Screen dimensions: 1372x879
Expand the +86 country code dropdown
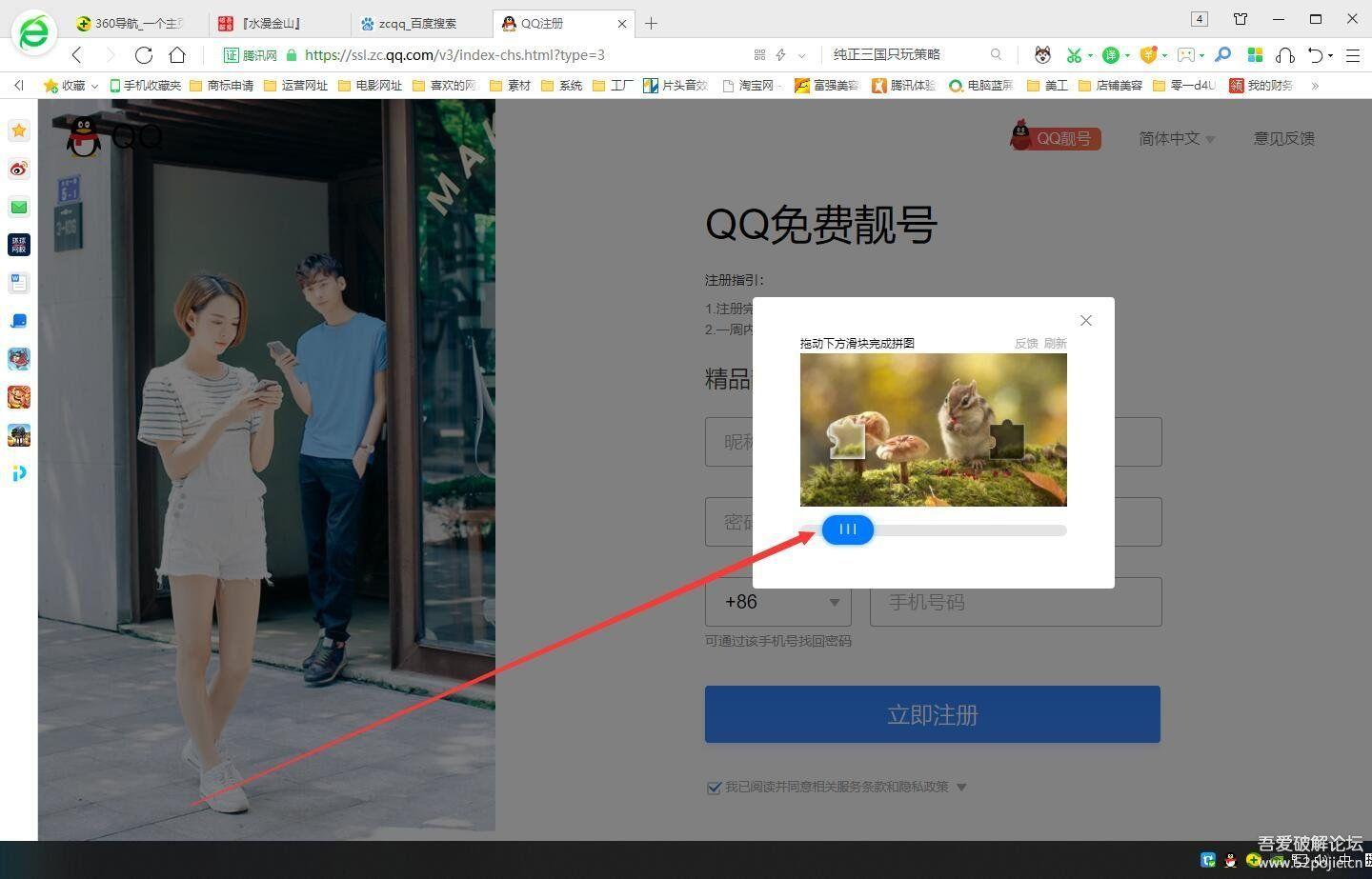coord(834,602)
